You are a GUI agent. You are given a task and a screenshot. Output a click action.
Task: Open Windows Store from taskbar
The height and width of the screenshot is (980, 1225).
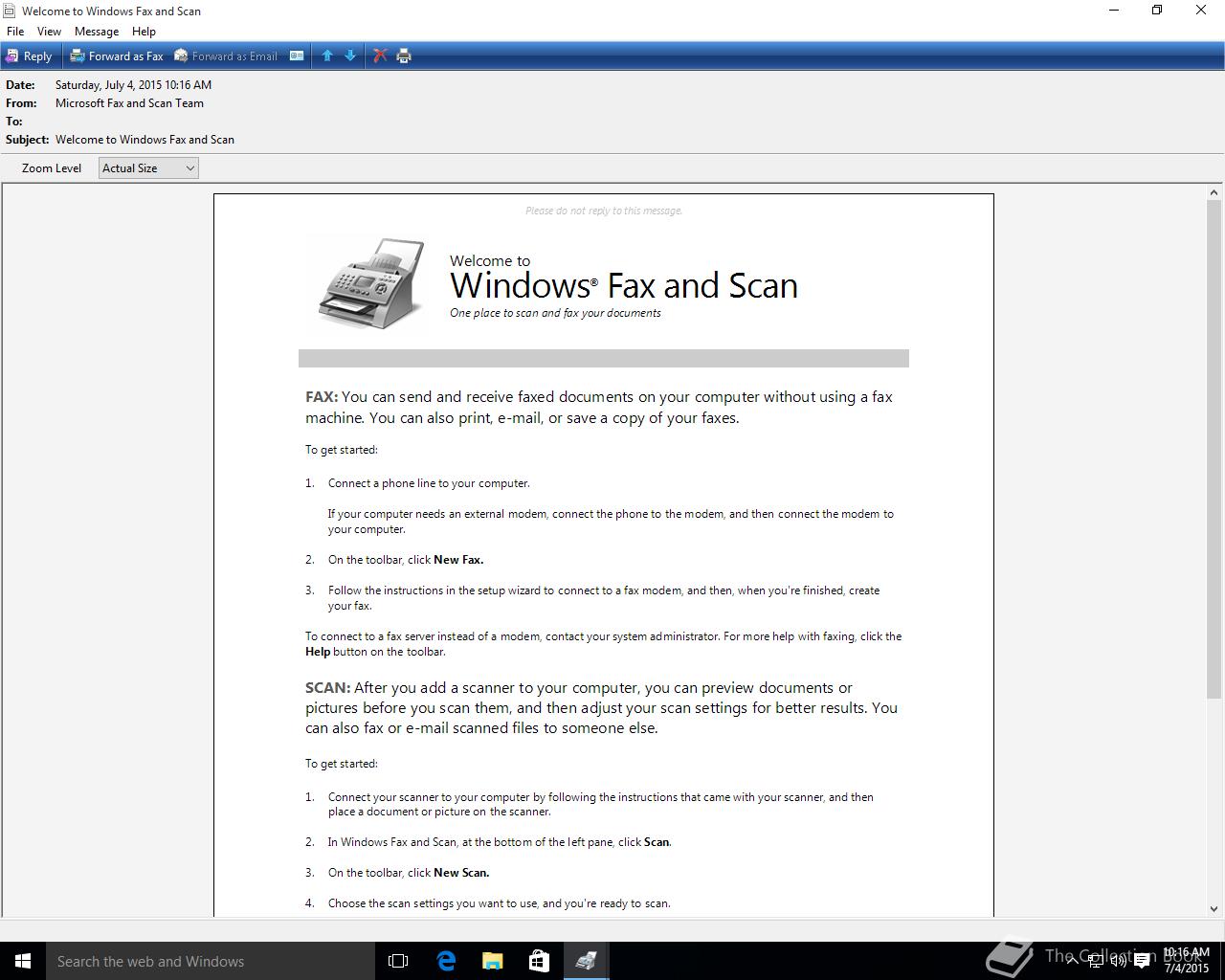(540, 961)
